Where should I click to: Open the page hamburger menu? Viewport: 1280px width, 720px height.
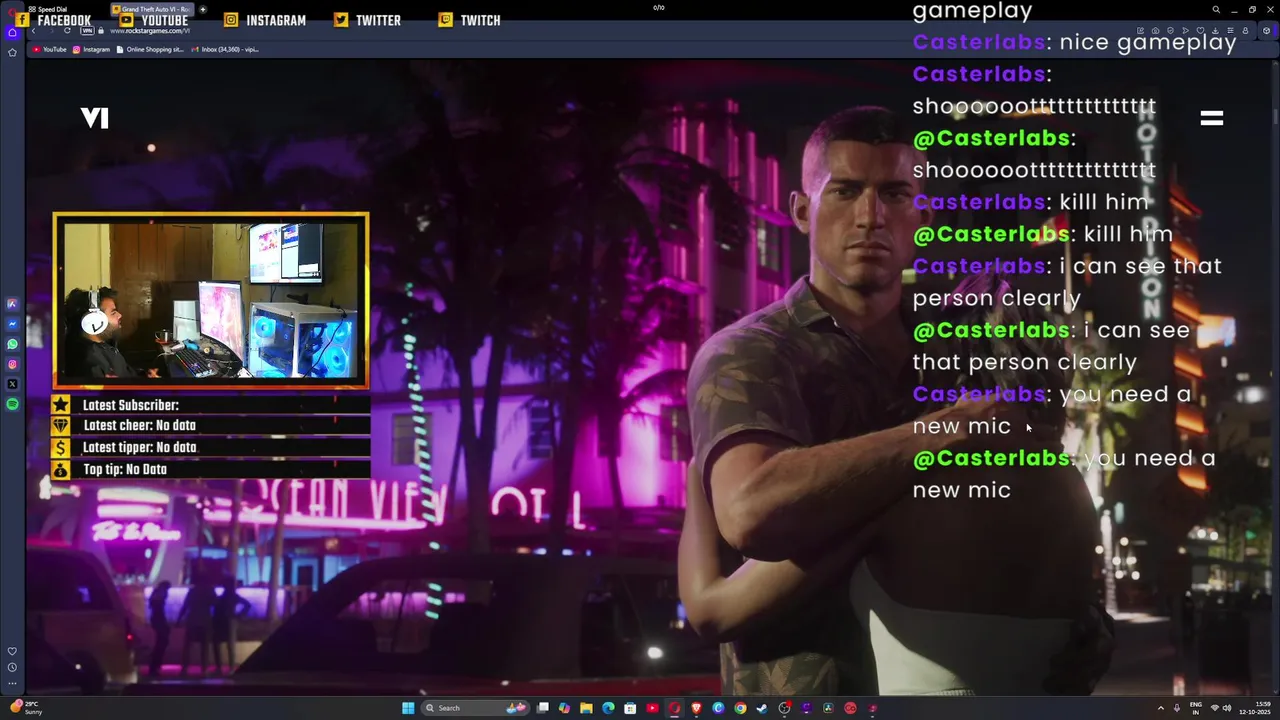(x=1211, y=118)
